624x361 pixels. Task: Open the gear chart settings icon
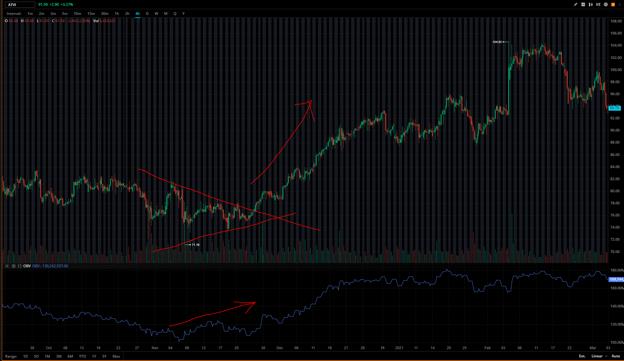pos(606,4)
